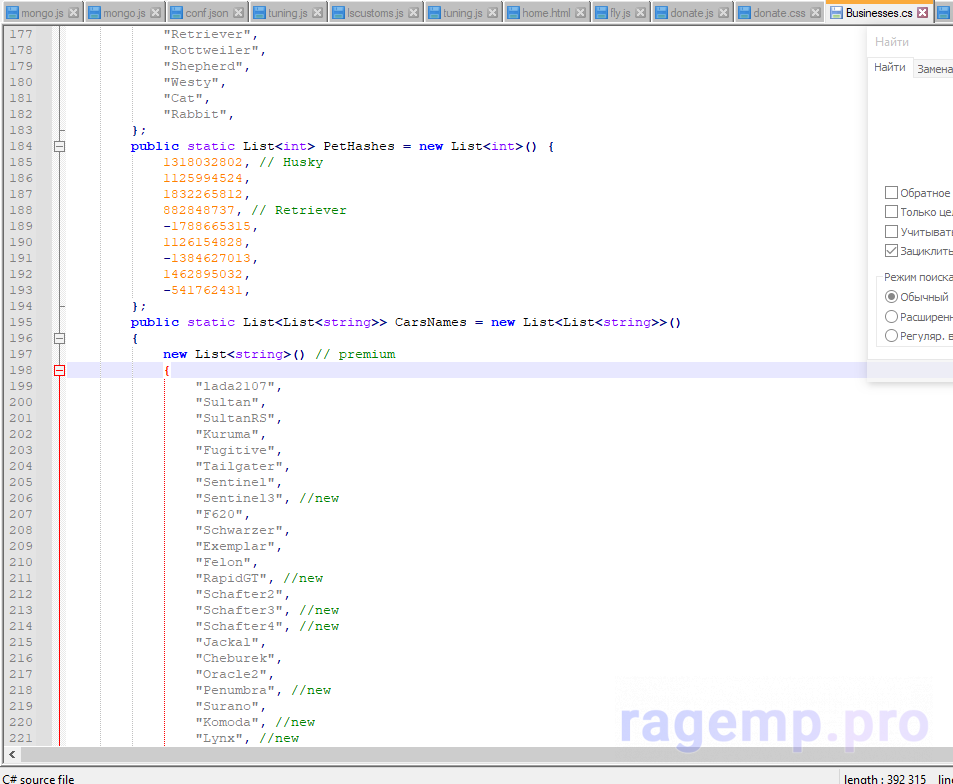
Task: Switch to the donate.js tab
Action: [x=692, y=13]
